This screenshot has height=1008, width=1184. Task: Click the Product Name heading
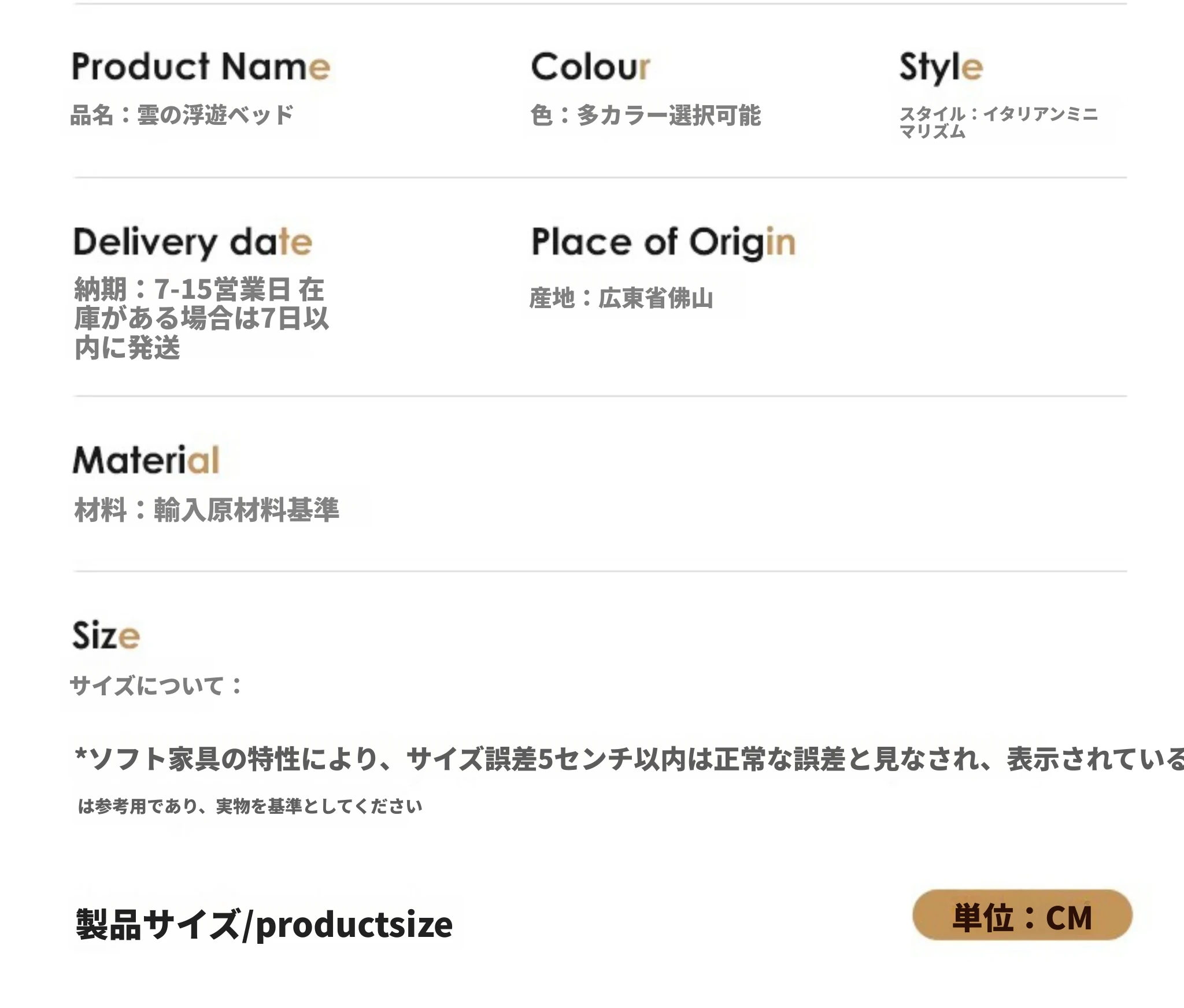[201, 66]
